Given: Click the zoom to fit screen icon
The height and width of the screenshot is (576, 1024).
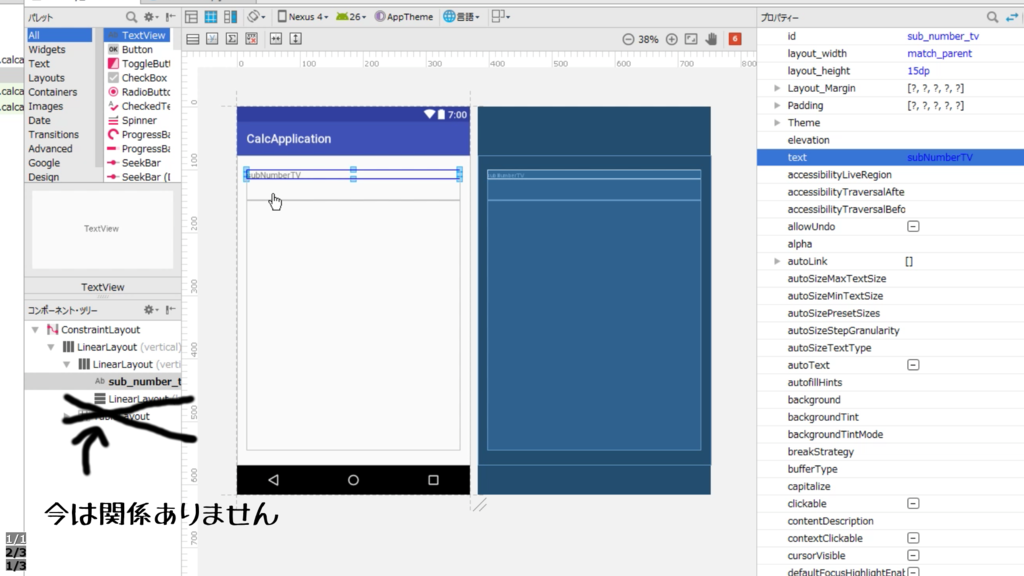Looking at the screenshot, I should pyautogui.click(x=691, y=39).
